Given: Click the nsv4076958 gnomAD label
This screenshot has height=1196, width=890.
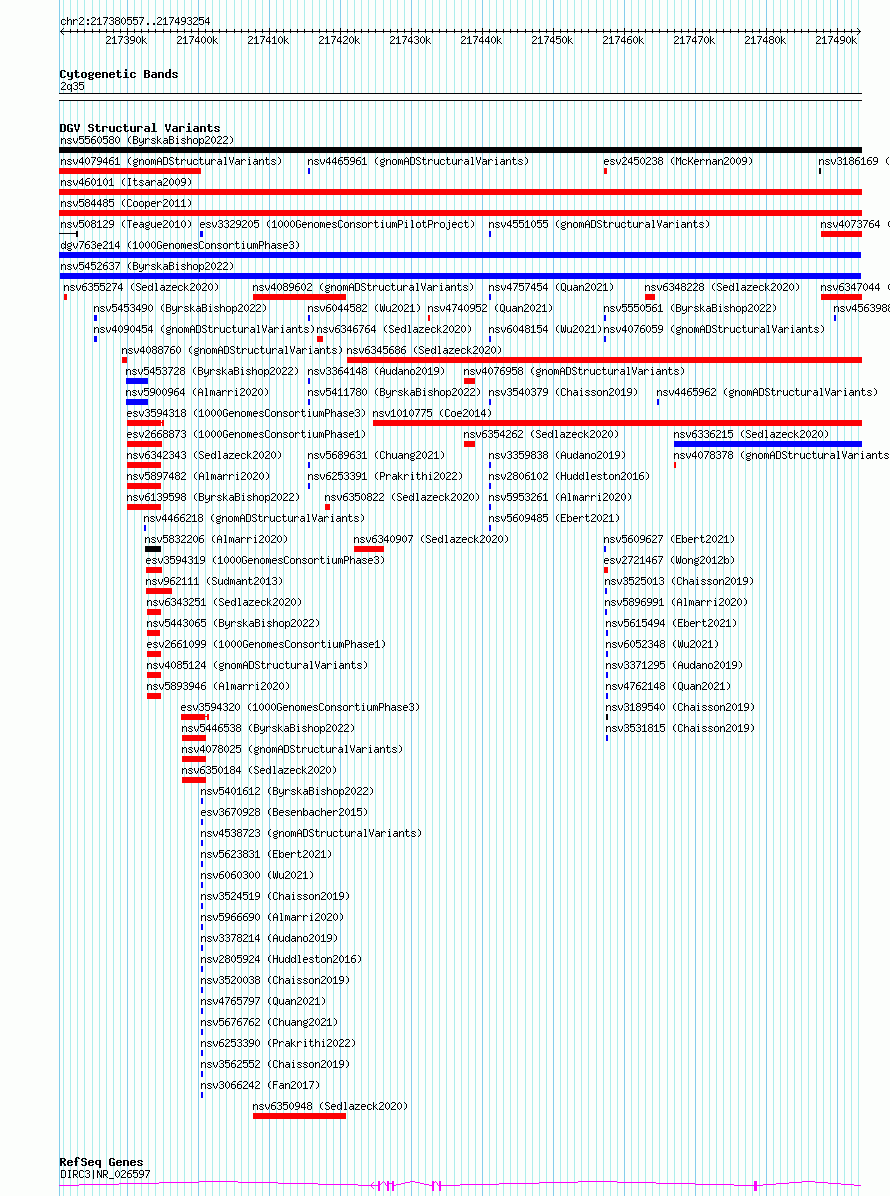Looking at the screenshot, I should [574, 371].
